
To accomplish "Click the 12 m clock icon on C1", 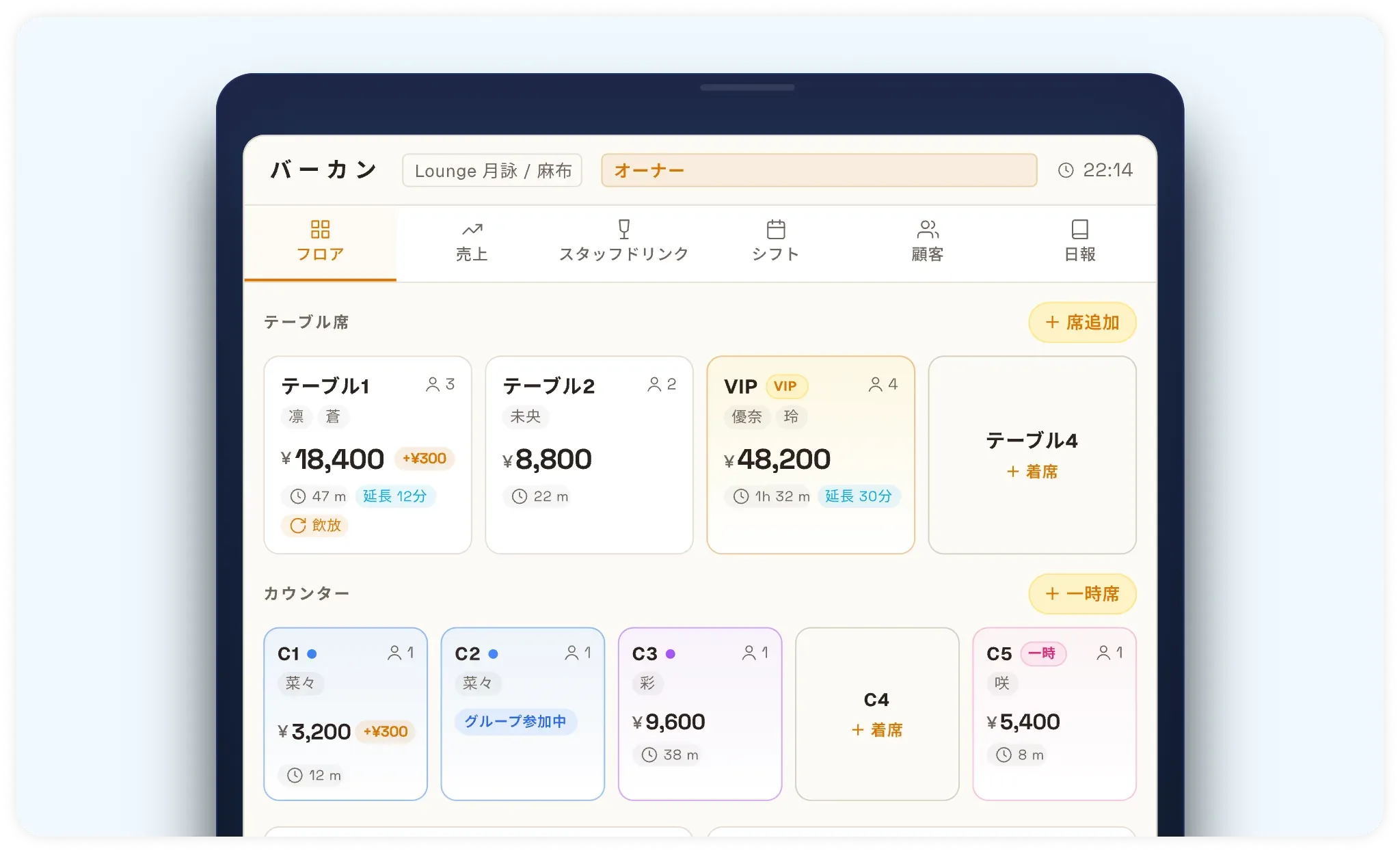I will [295, 775].
